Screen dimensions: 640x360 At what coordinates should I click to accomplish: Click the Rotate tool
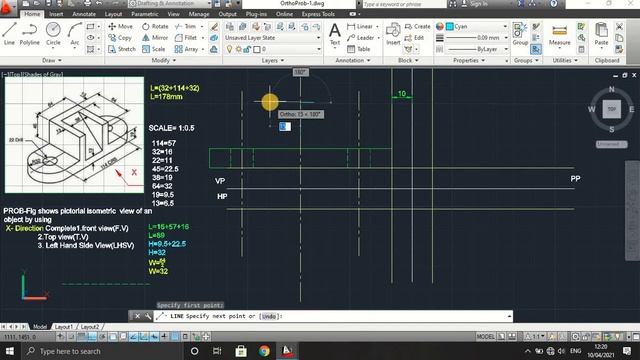[155, 26]
